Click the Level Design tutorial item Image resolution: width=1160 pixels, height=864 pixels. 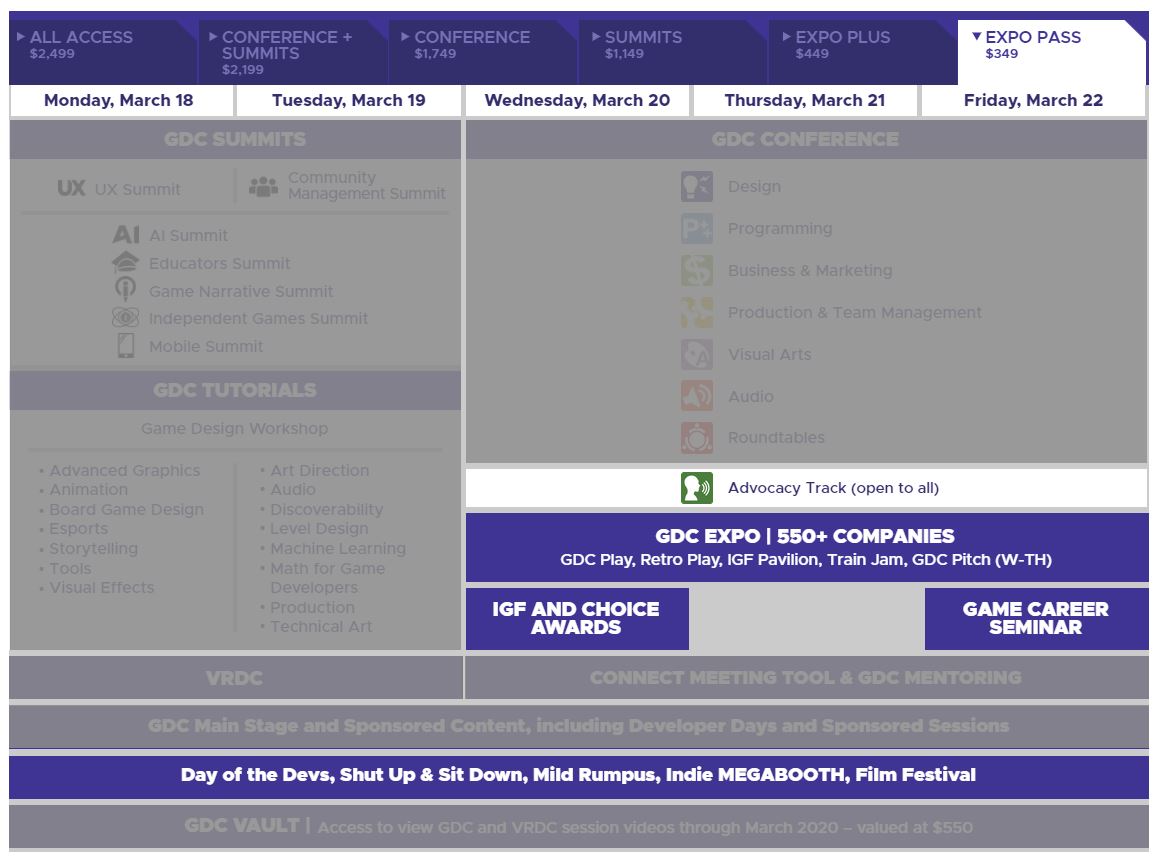pyautogui.click(x=319, y=529)
